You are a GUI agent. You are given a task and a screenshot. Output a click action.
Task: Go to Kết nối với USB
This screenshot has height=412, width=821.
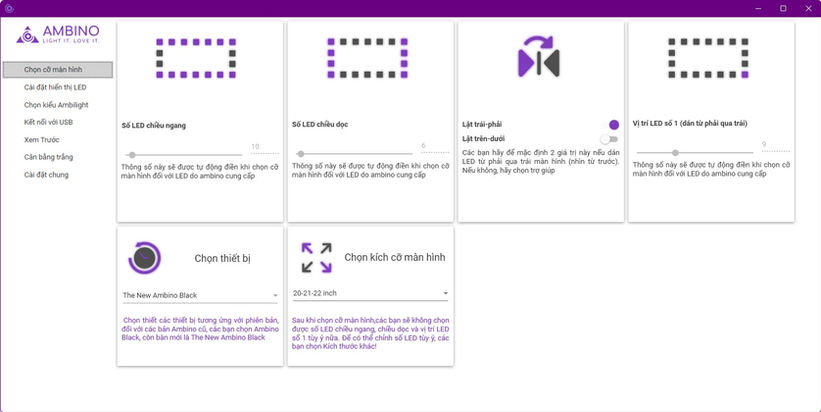48,122
